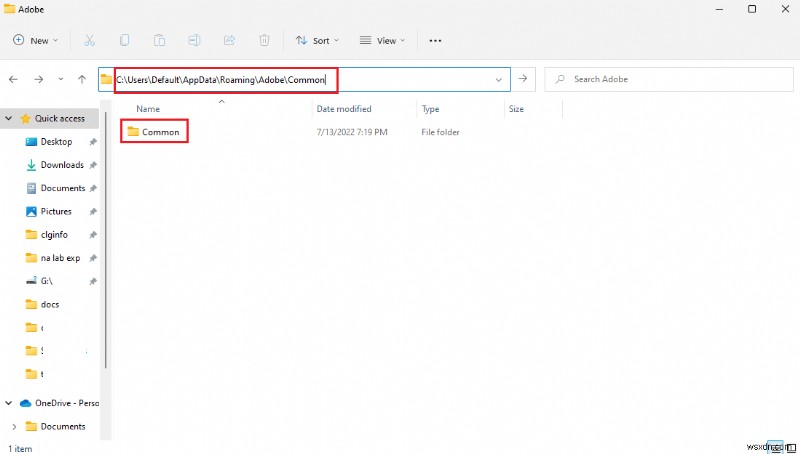
Task: Open the New item menu
Action: [x=35, y=40]
